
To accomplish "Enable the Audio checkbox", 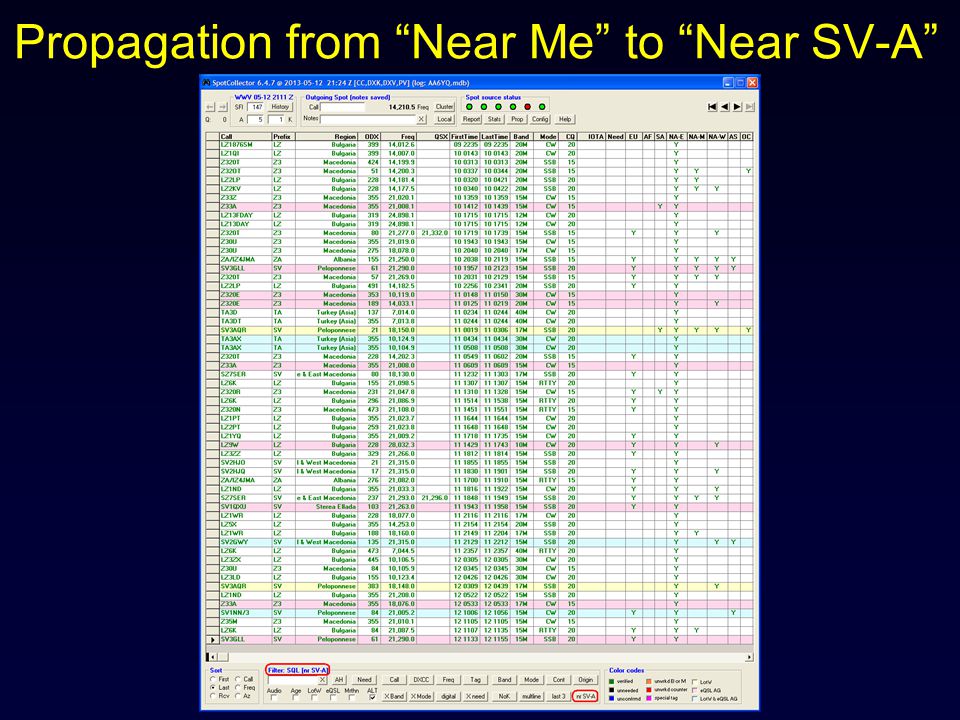I will click(274, 697).
